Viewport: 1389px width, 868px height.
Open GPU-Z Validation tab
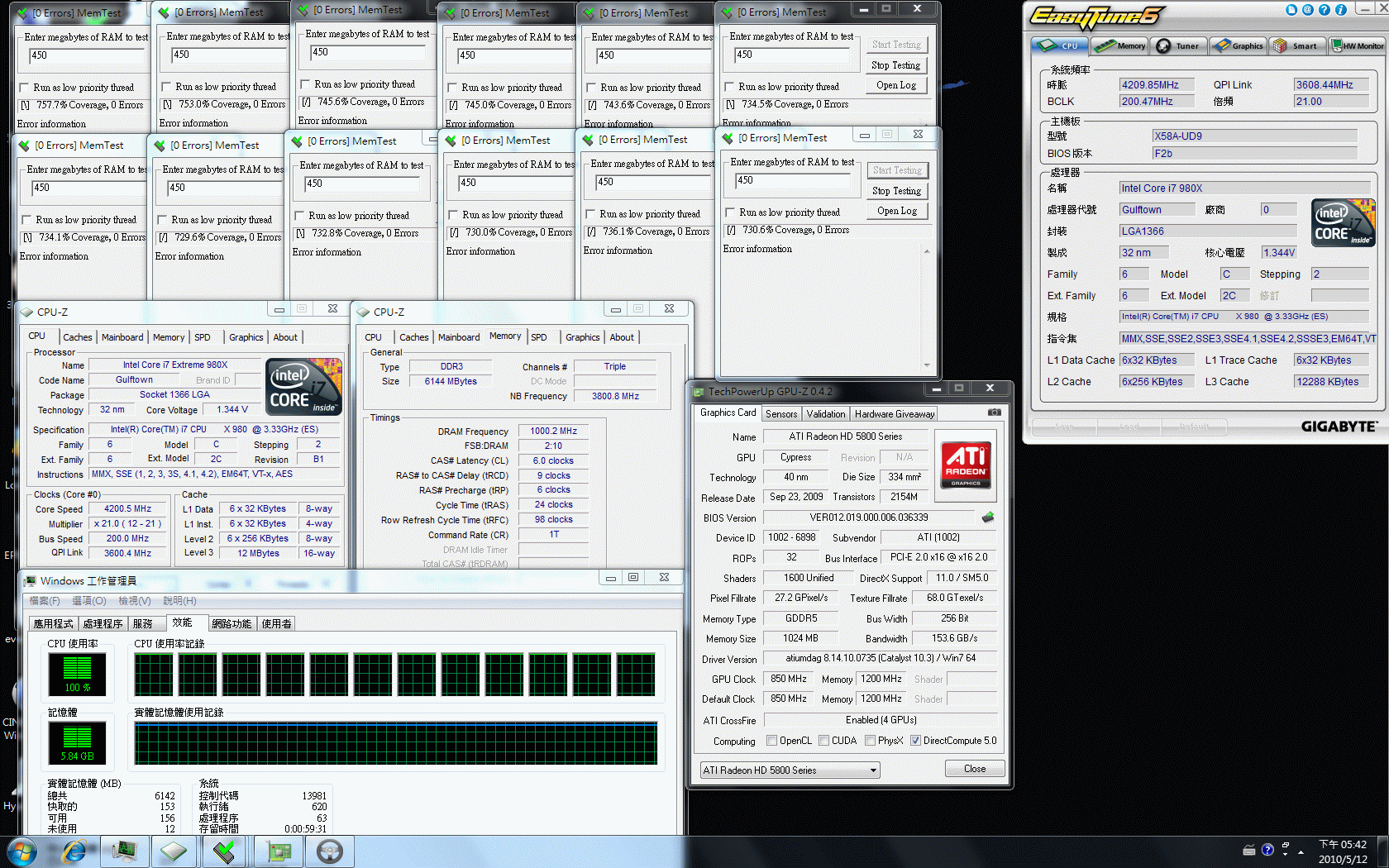[826, 414]
